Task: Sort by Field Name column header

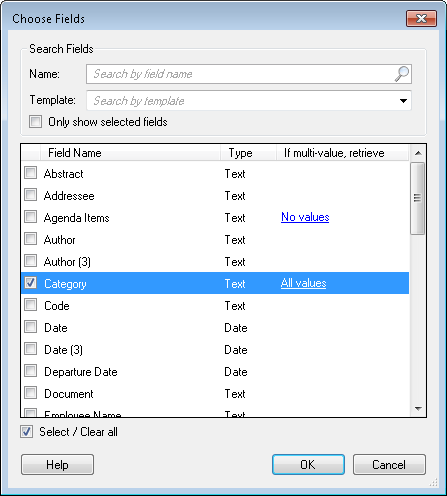Action: coord(130,153)
